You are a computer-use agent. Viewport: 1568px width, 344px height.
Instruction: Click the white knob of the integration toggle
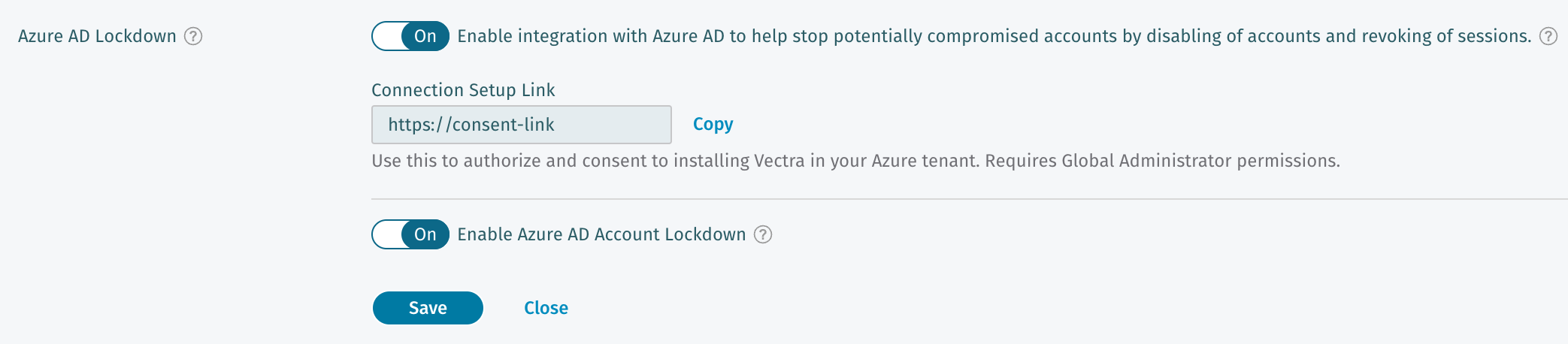click(x=388, y=36)
